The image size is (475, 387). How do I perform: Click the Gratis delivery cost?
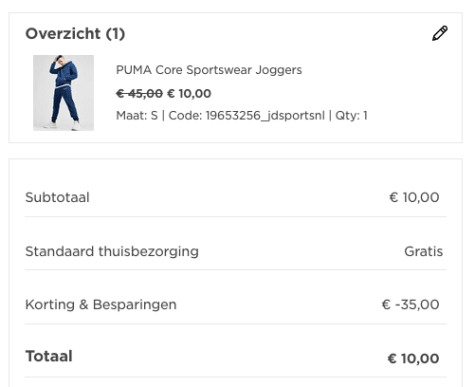tap(423, 251)
